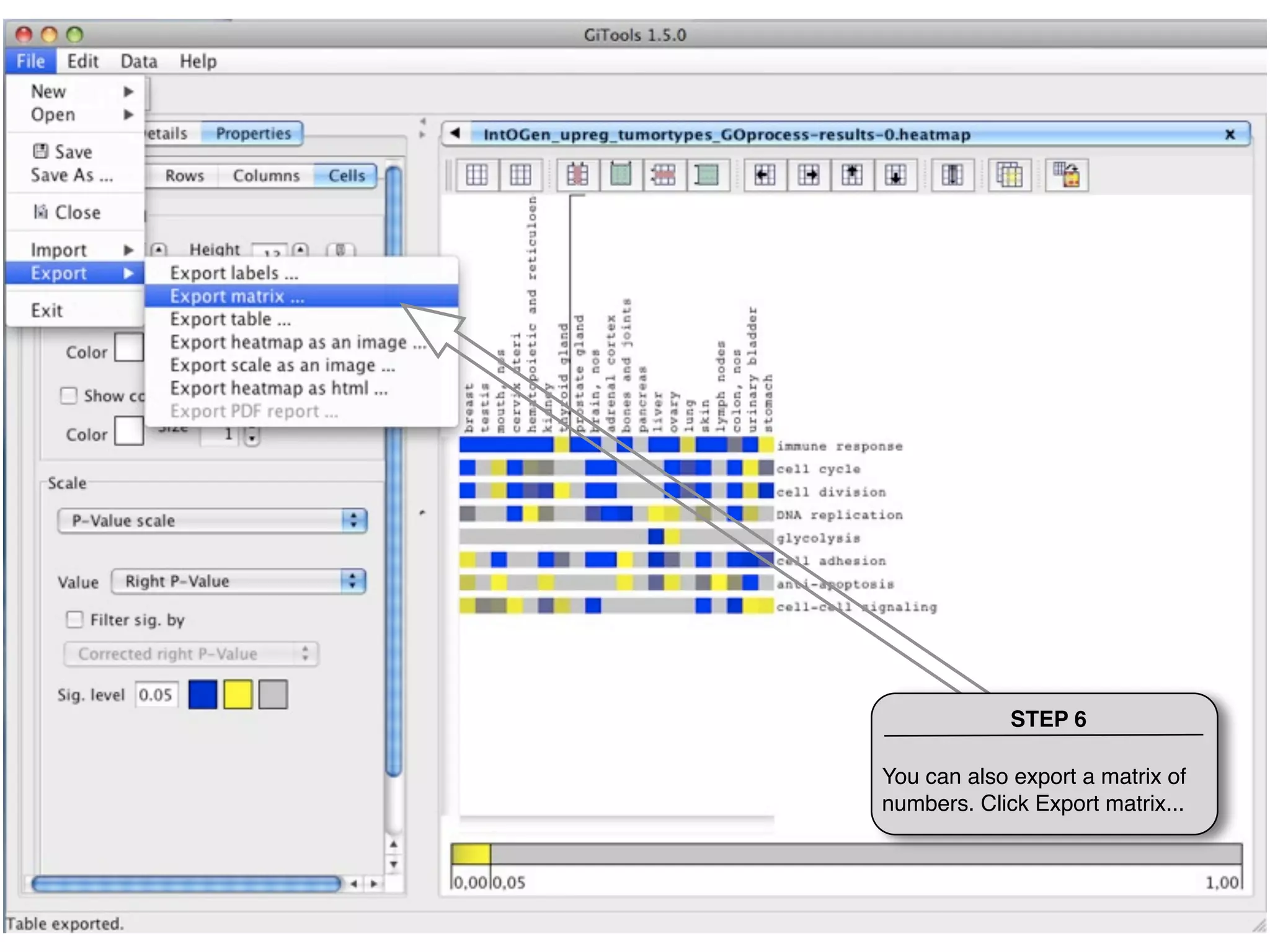This screenshot has height=952, width=1270.
Task: Click the move column right icon
Action: click(x=808, y=175)
